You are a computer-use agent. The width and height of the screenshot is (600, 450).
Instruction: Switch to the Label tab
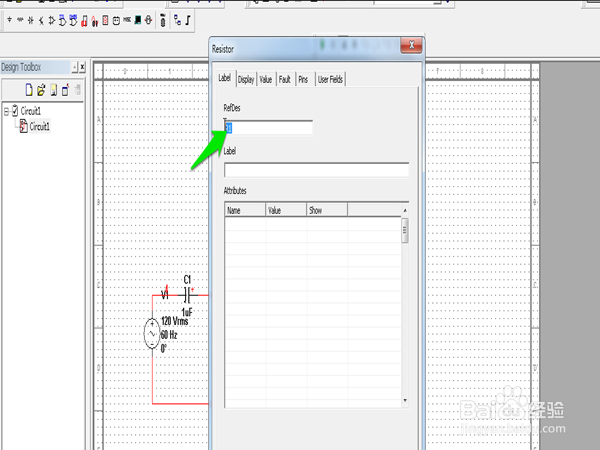tap(224, 78)
